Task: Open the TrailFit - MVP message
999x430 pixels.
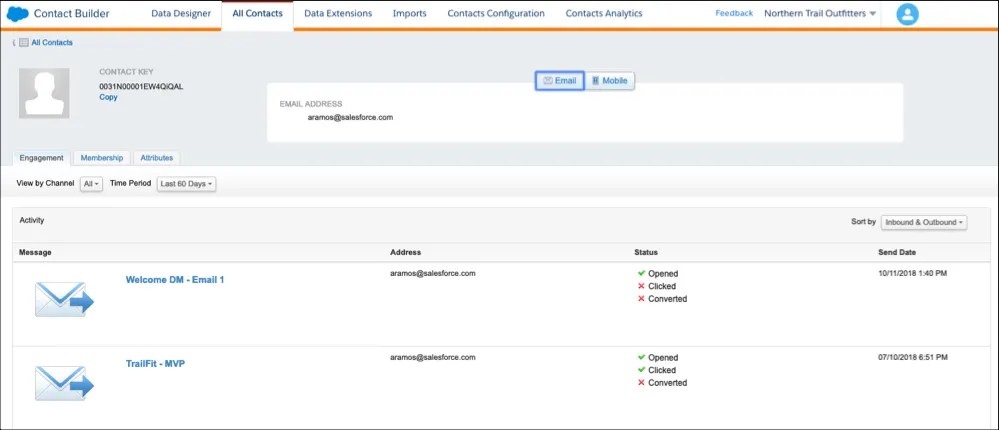Action: click(x=155, y=364)
